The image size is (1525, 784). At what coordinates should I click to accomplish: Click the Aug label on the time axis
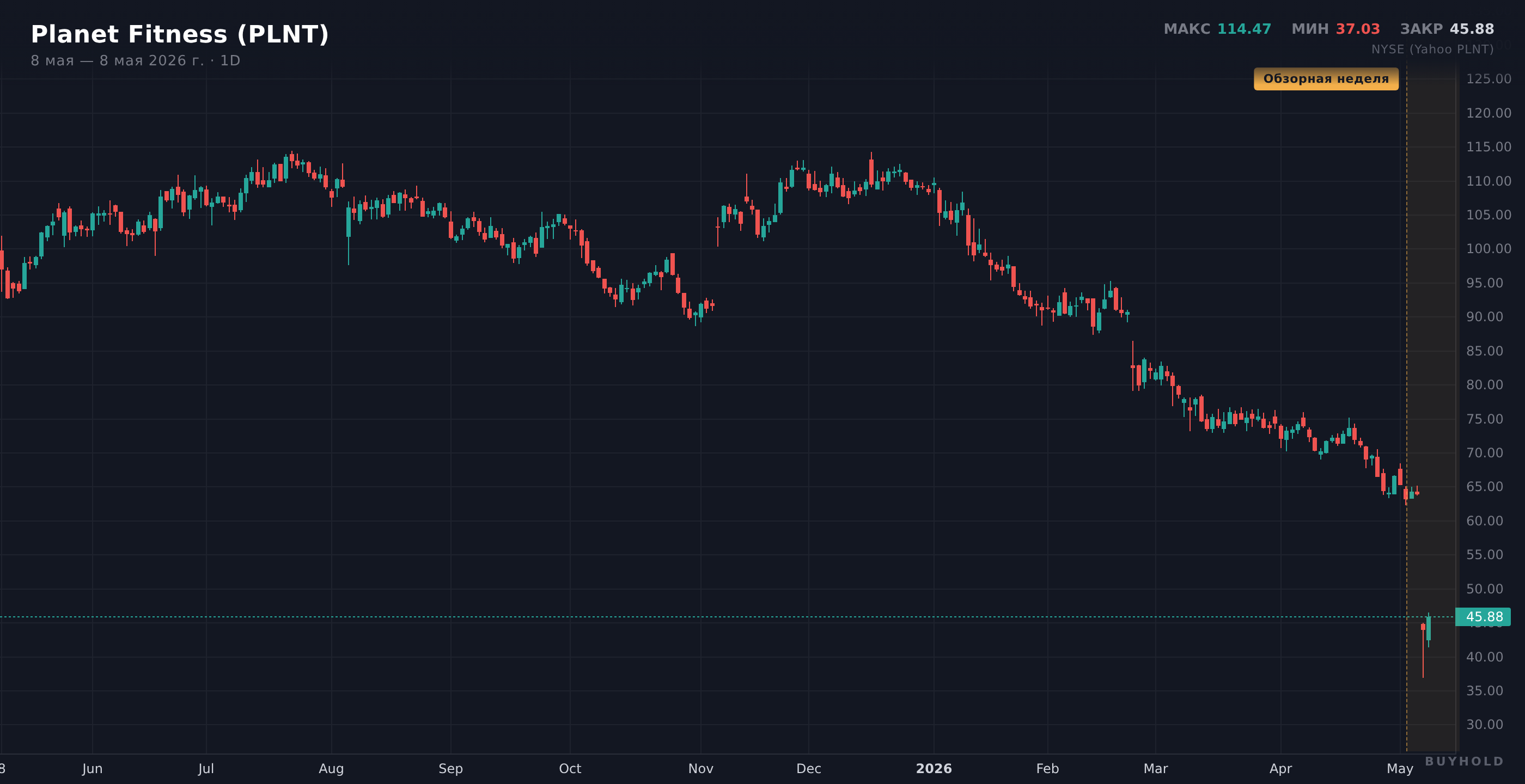pyautogui.click(x=332, y=769)
